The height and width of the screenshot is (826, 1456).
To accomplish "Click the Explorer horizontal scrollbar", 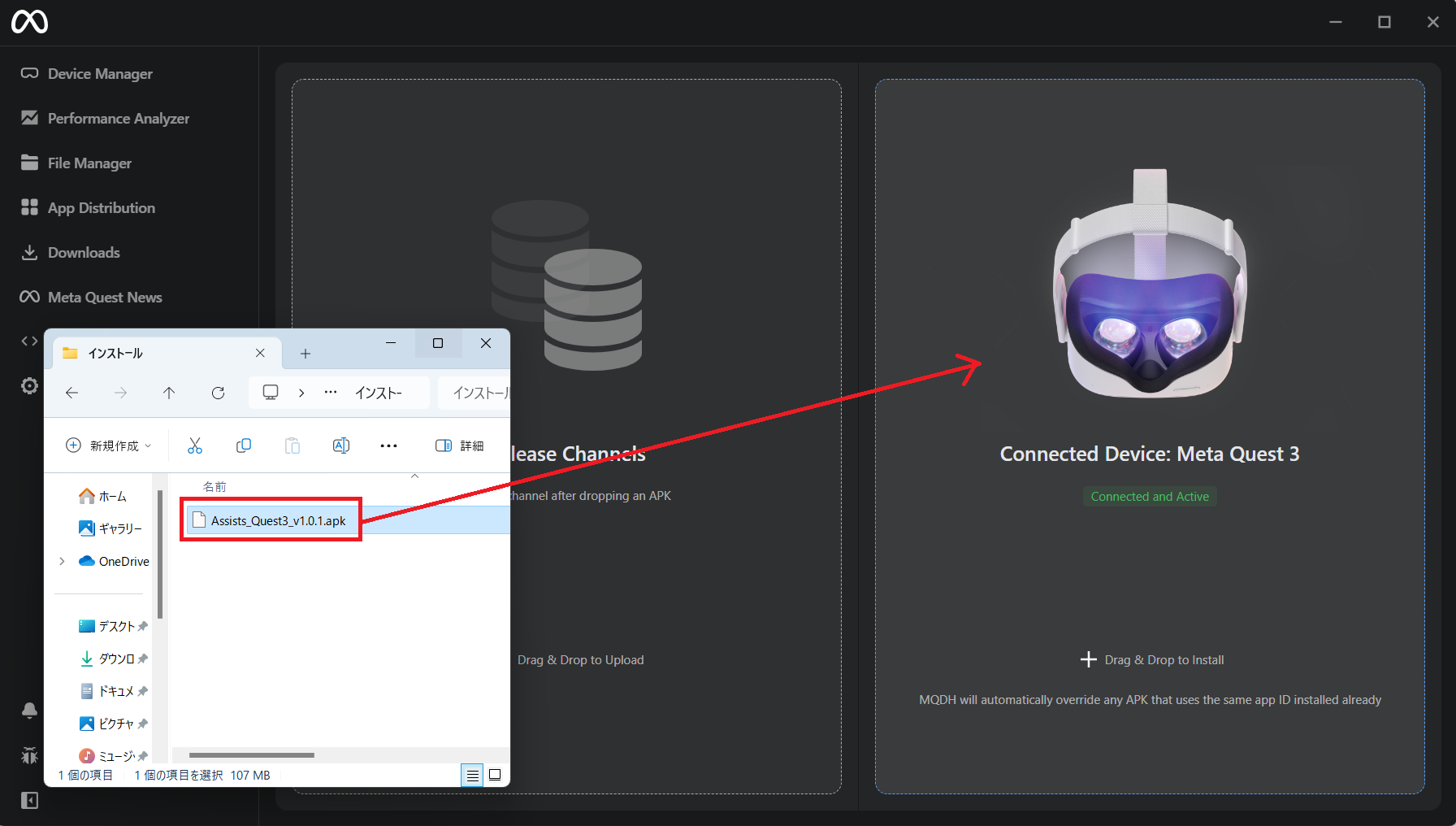I will (x=252, y=755).
